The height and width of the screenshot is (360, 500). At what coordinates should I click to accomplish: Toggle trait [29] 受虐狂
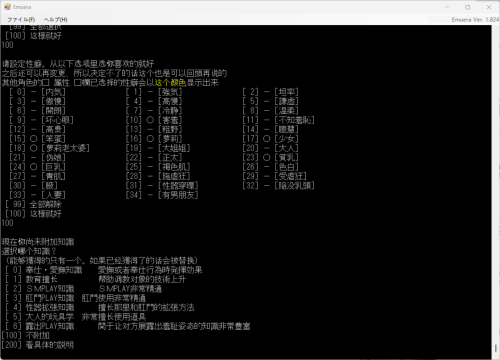point(274,176)
